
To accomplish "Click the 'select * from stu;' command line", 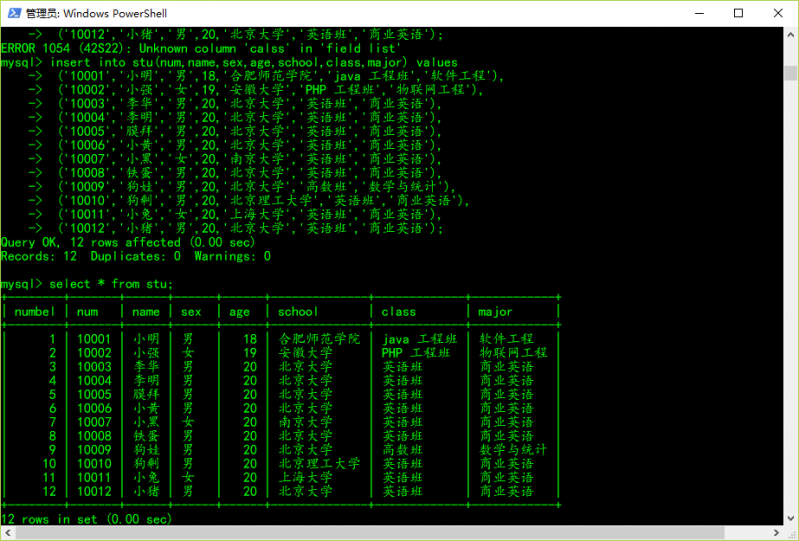I will (87, 284).
